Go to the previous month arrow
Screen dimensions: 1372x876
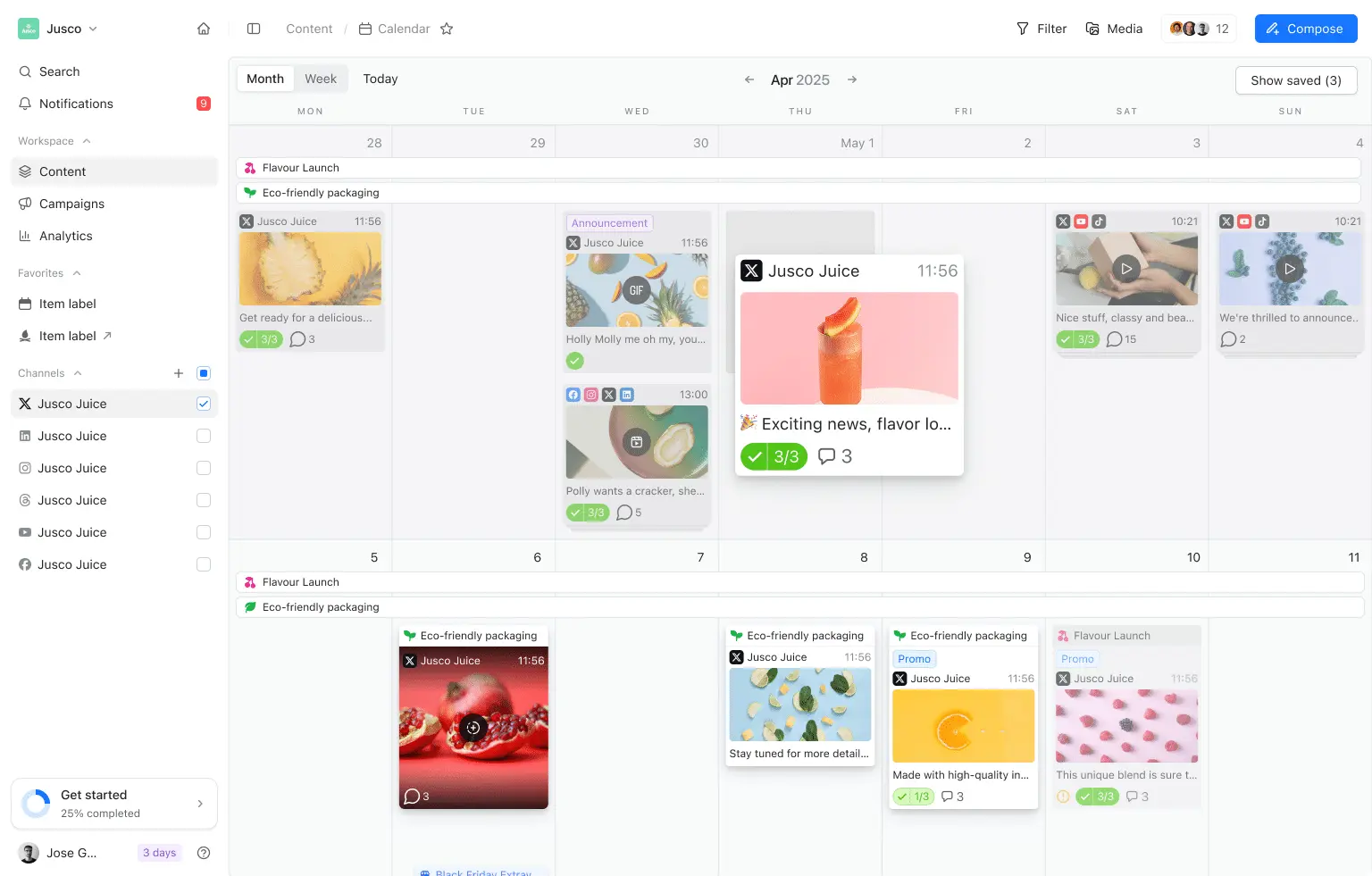click(749, 79)
